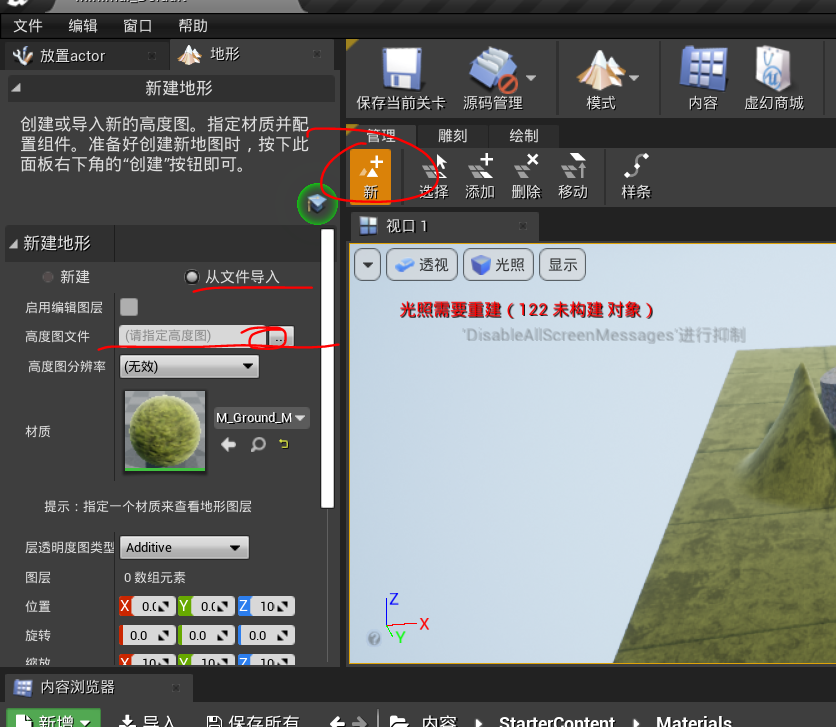Open the viewport options dropdown arrow

tap(367, 264)
